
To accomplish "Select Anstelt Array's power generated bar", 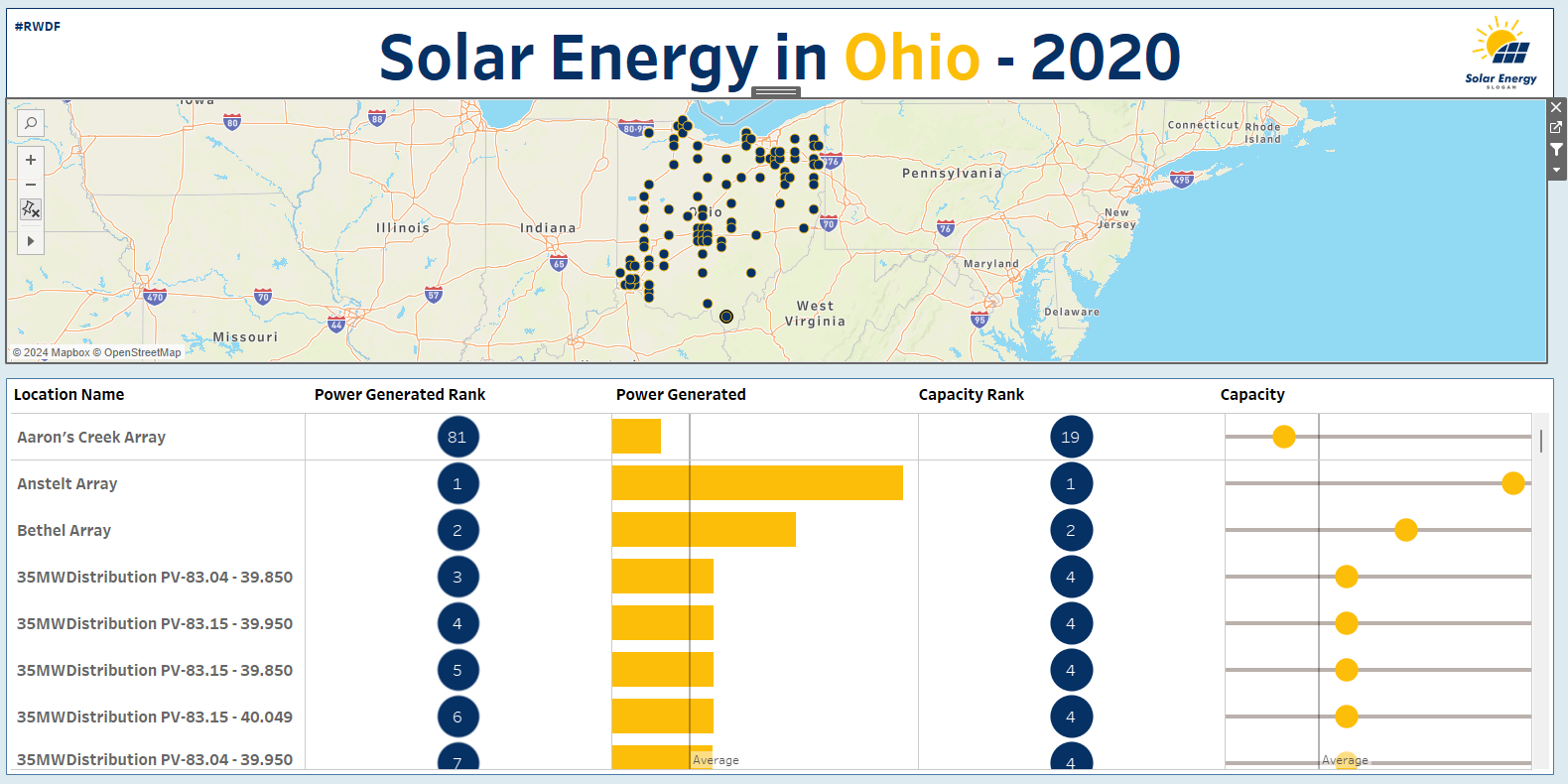I will point(757,483).
